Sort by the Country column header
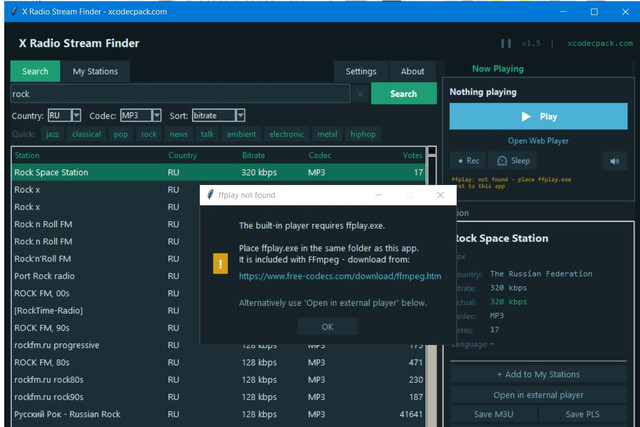Image resolution: width=640 pixels, height=427 pixels. (182, 156)
